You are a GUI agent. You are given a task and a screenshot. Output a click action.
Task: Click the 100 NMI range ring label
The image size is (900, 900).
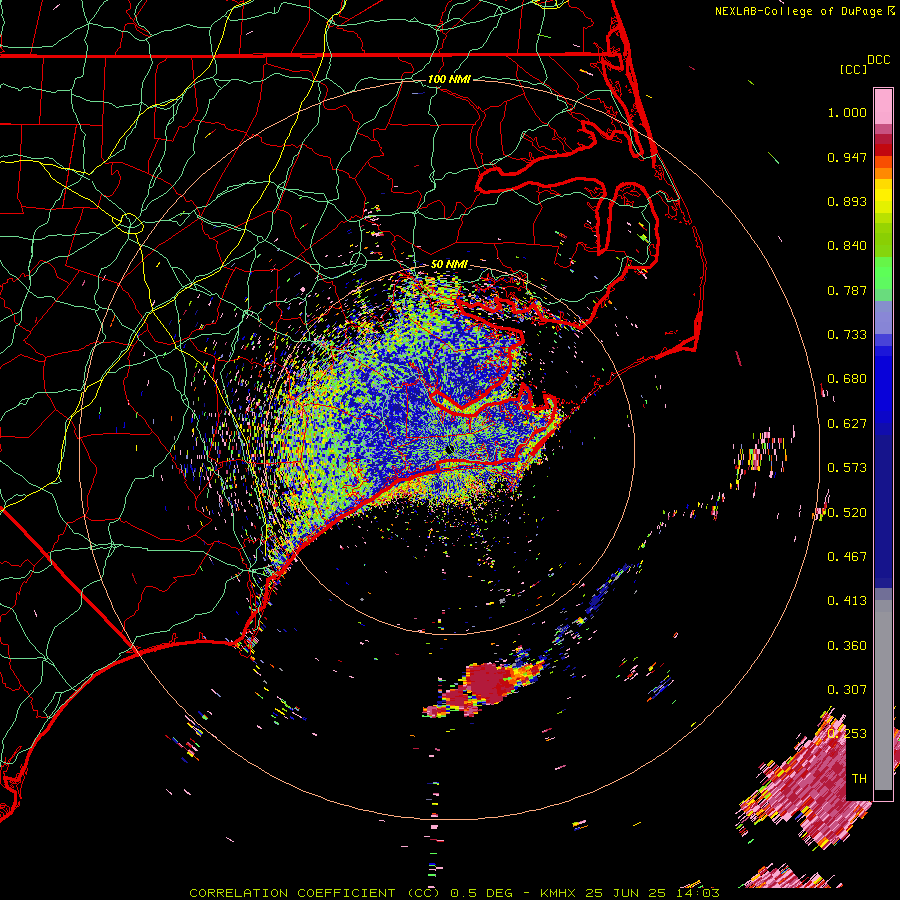[449, 79]
